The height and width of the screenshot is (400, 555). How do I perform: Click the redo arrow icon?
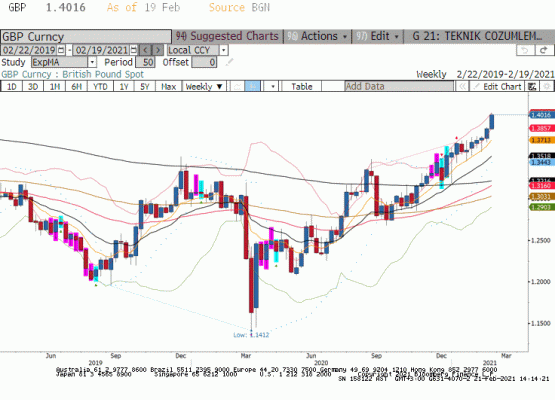click(544, 50)
